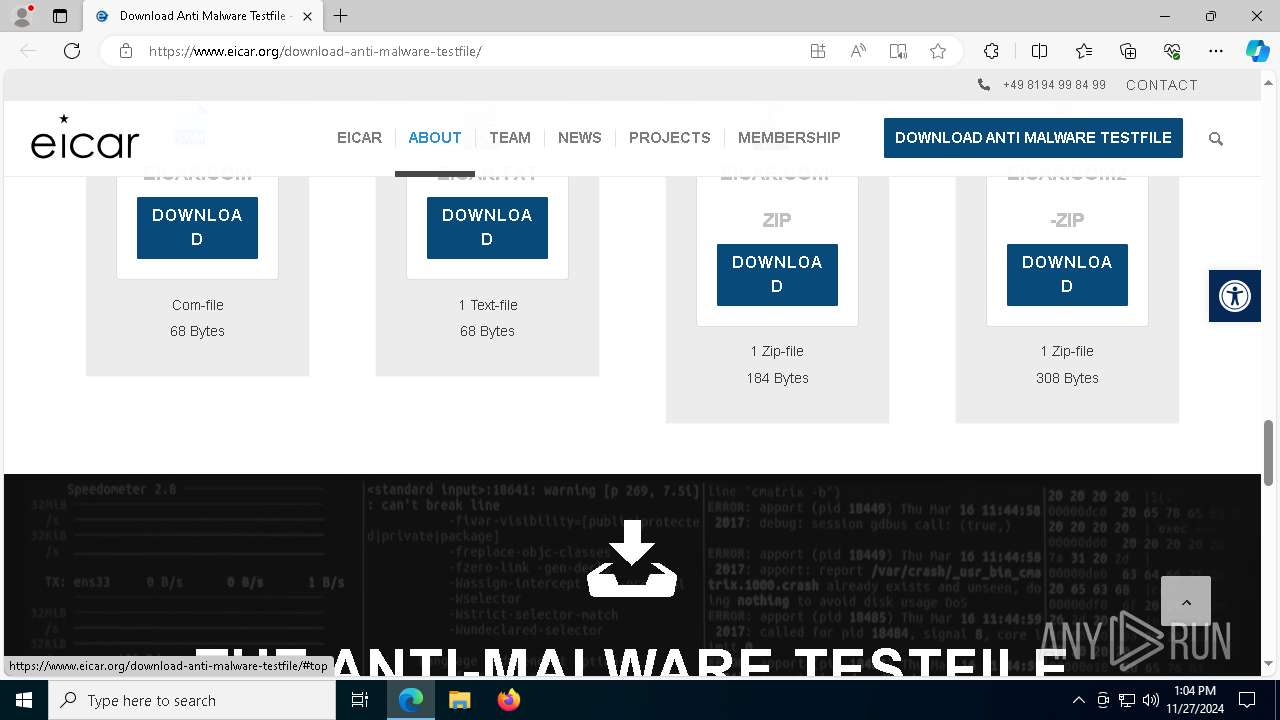This screenshot has width=1280, height=720.
Task: Open the NEWS menu item
Action: click(x=580, y=138)
